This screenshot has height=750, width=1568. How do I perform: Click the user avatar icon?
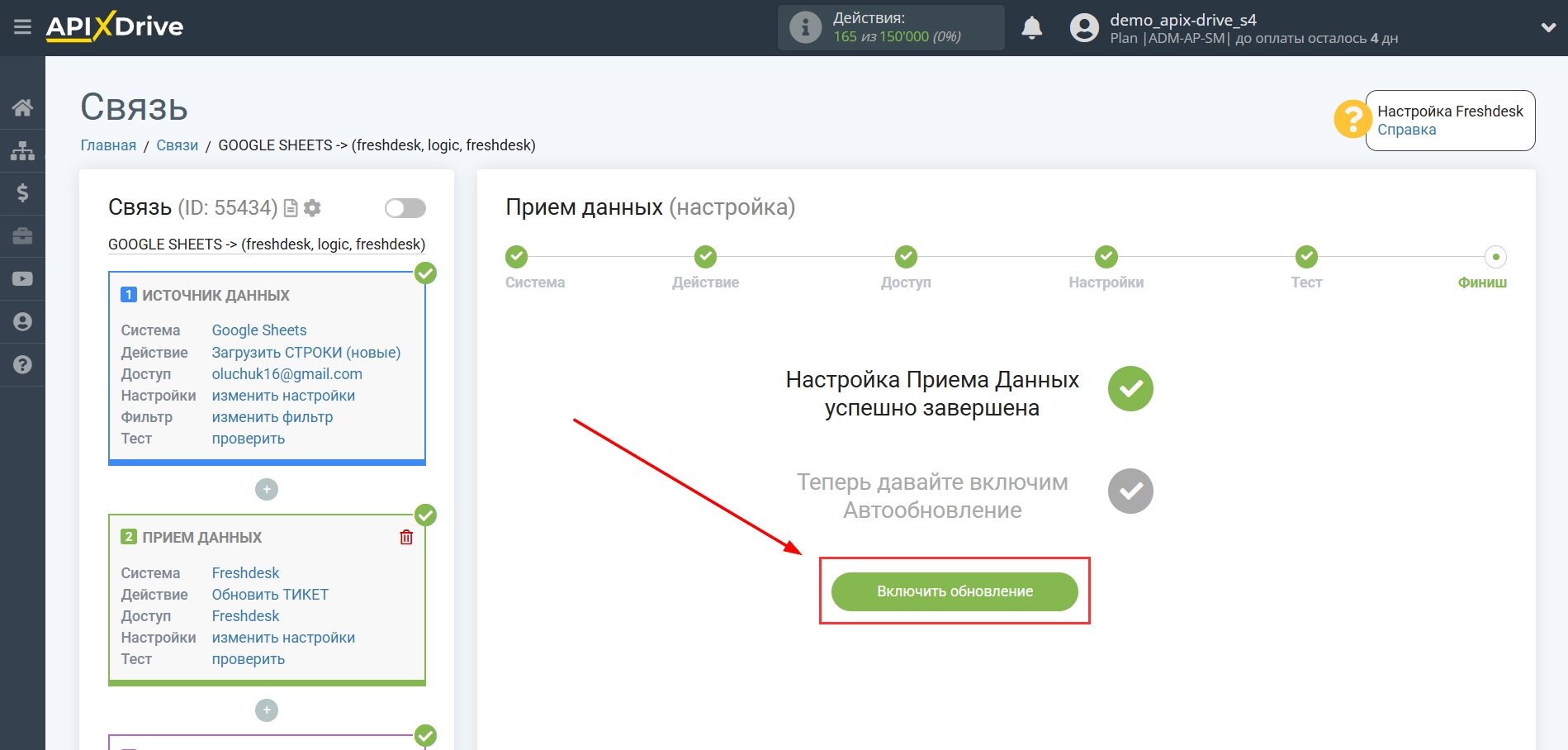[x=1084, y=28]
